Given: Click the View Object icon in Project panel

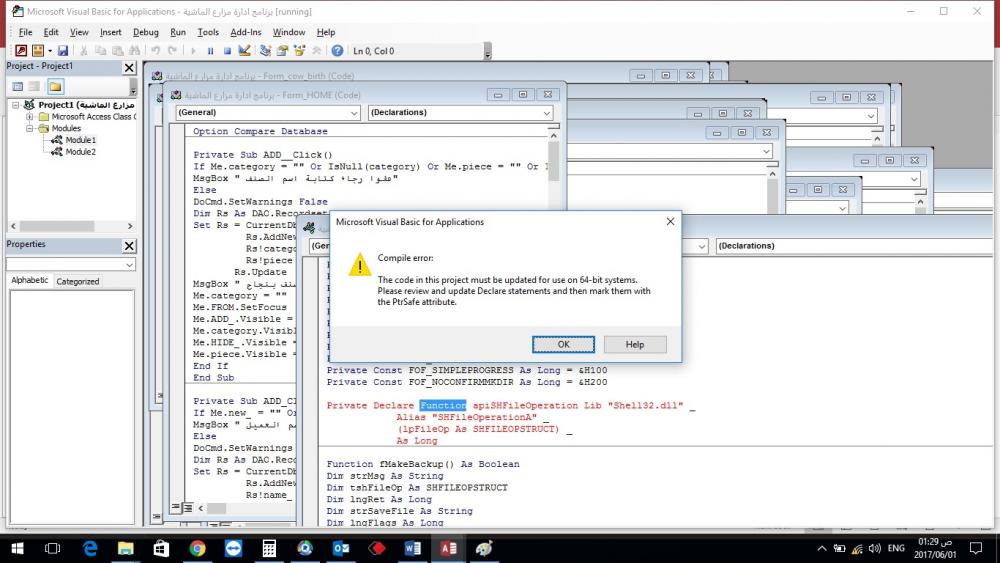Looking at the screenshot, I should (34, 86).
